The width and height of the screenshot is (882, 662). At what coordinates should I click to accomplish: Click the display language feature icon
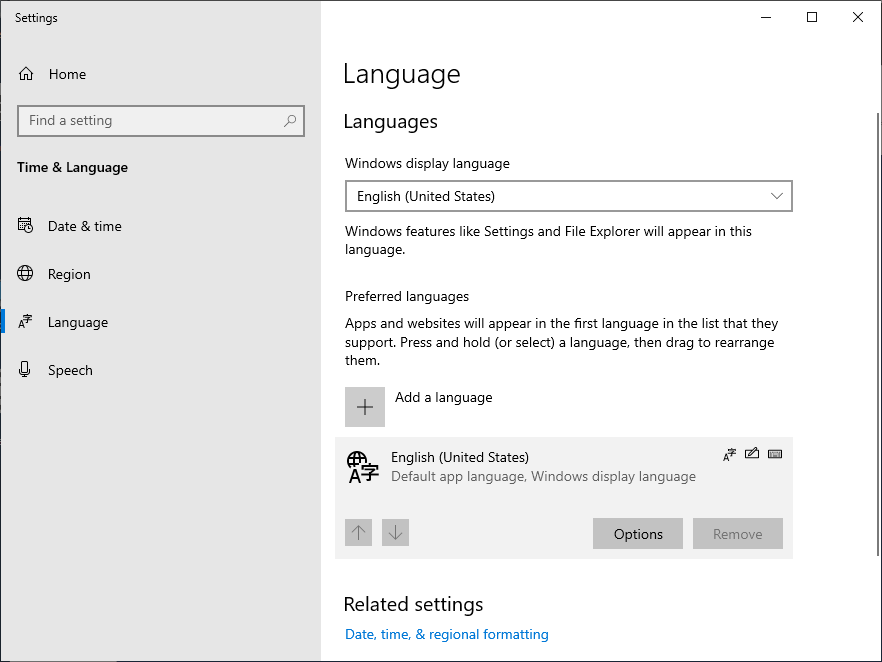click(730, 454)
